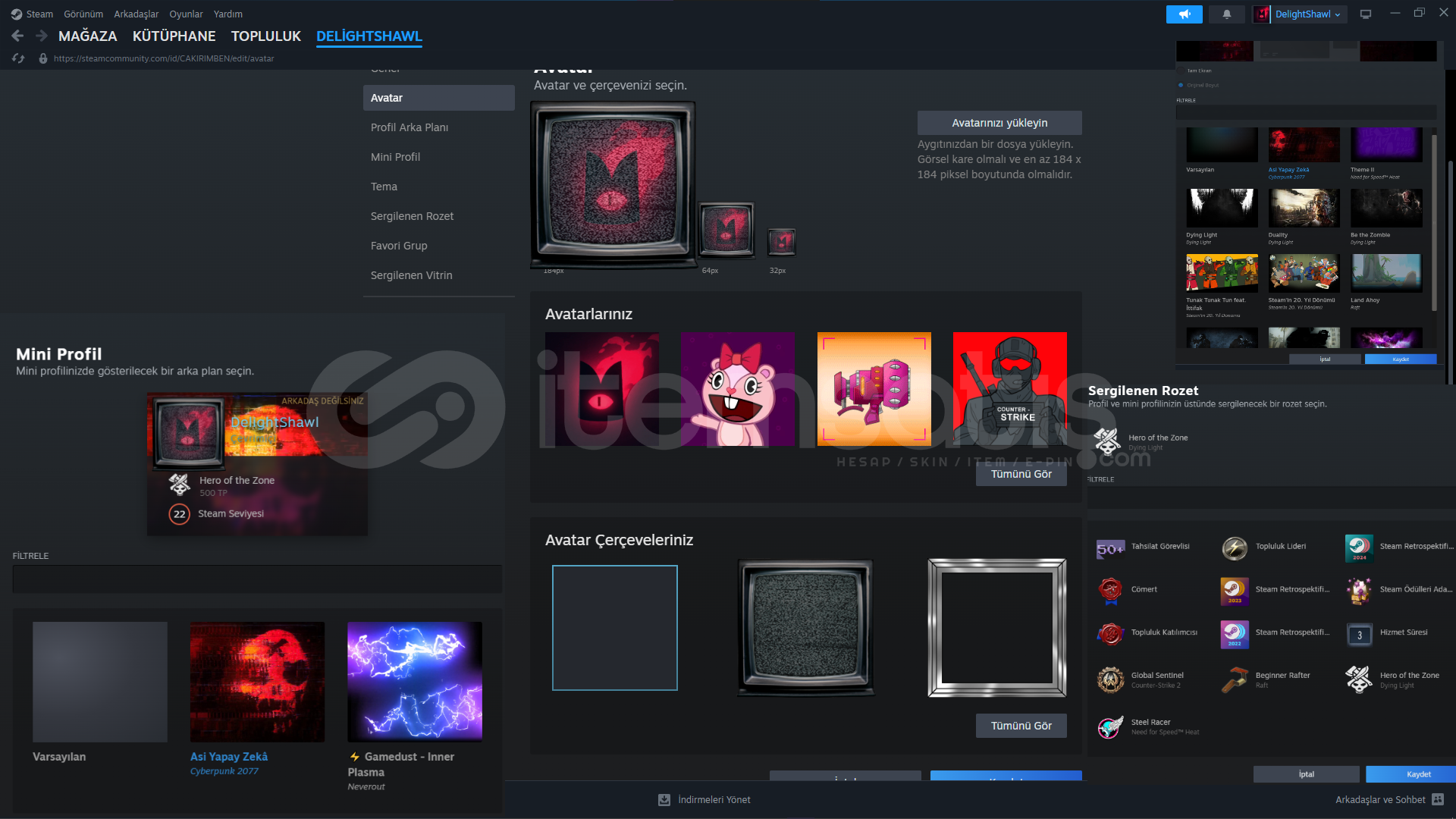Switch to Profil Arka Planı section
The height and width of the screenshot is (819, 1456).
click(409, 127)
